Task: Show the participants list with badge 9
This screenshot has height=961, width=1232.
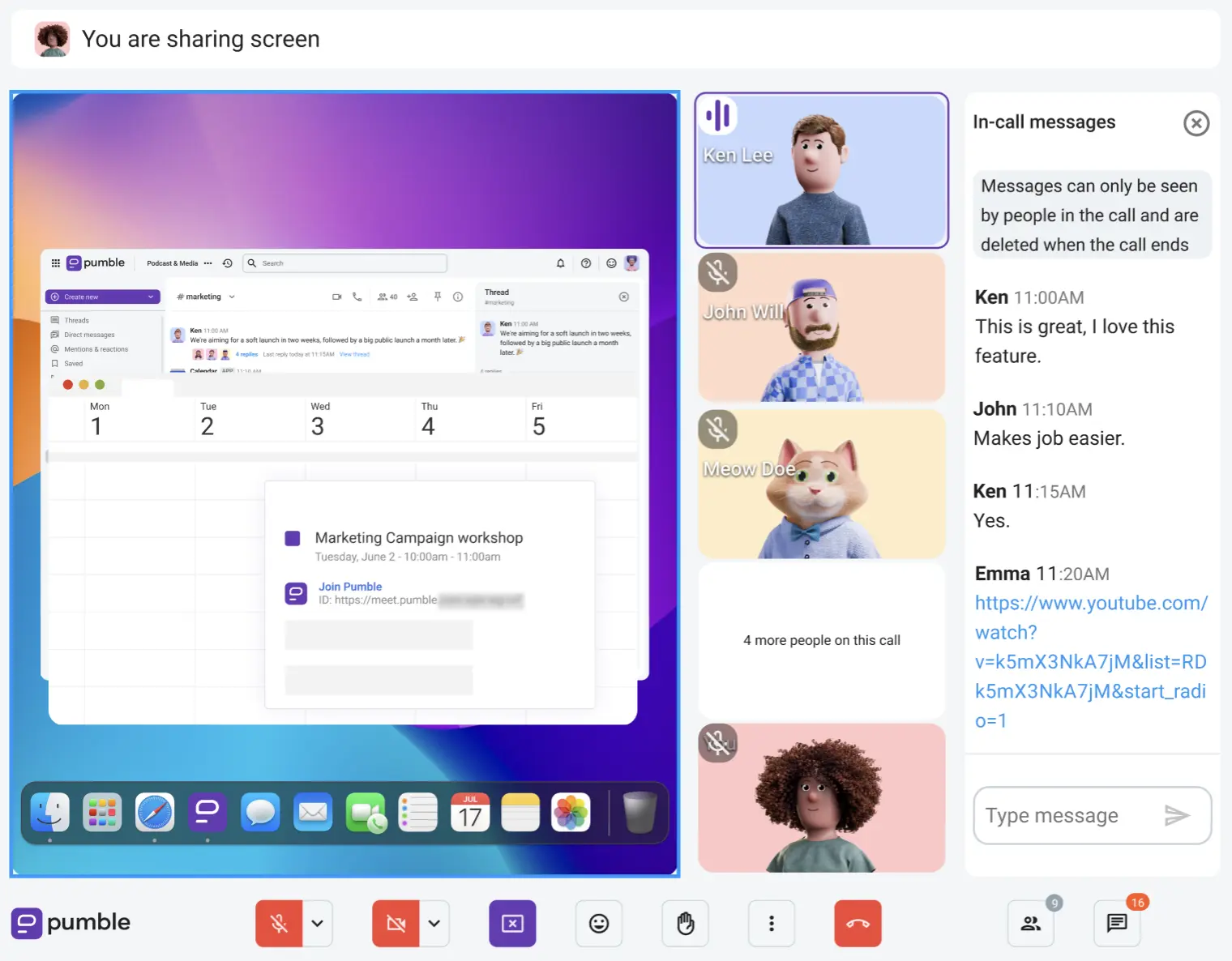Action: [x=1031, y=923]
